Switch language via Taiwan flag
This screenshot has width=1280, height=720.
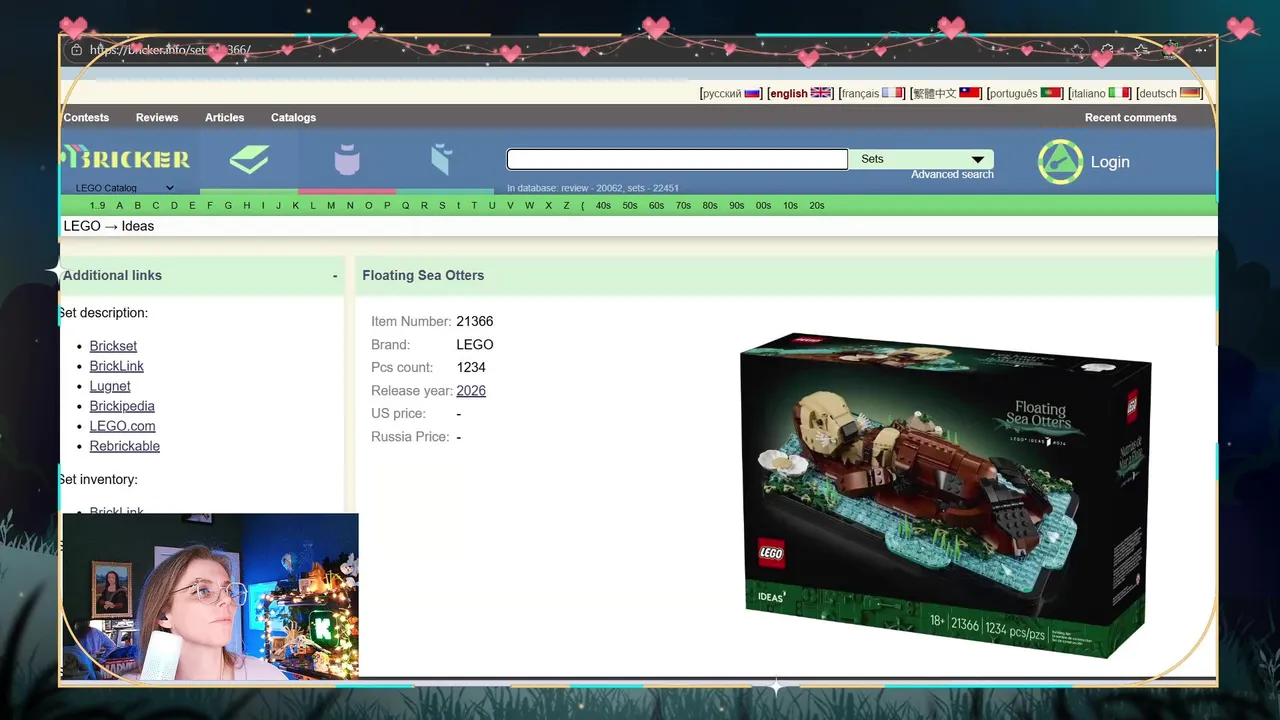click(970, 93)
